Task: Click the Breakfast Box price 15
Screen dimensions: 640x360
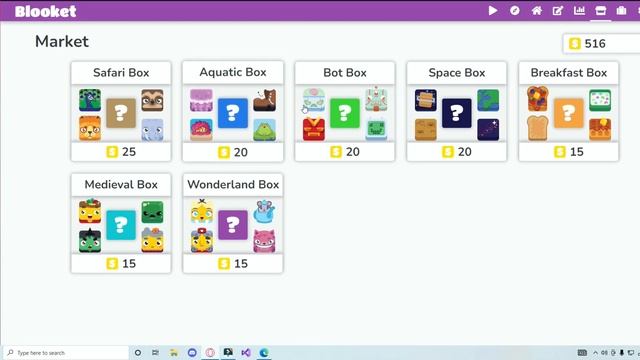Action: [x=569, y=152]
